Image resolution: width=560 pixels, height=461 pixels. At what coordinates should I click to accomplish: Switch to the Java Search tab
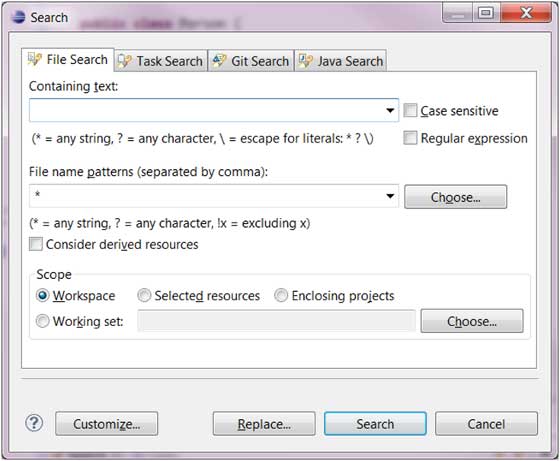[x=340, y=61]
